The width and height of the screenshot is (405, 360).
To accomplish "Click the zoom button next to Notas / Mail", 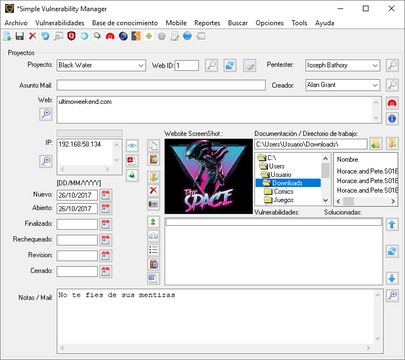I will 392,295.
